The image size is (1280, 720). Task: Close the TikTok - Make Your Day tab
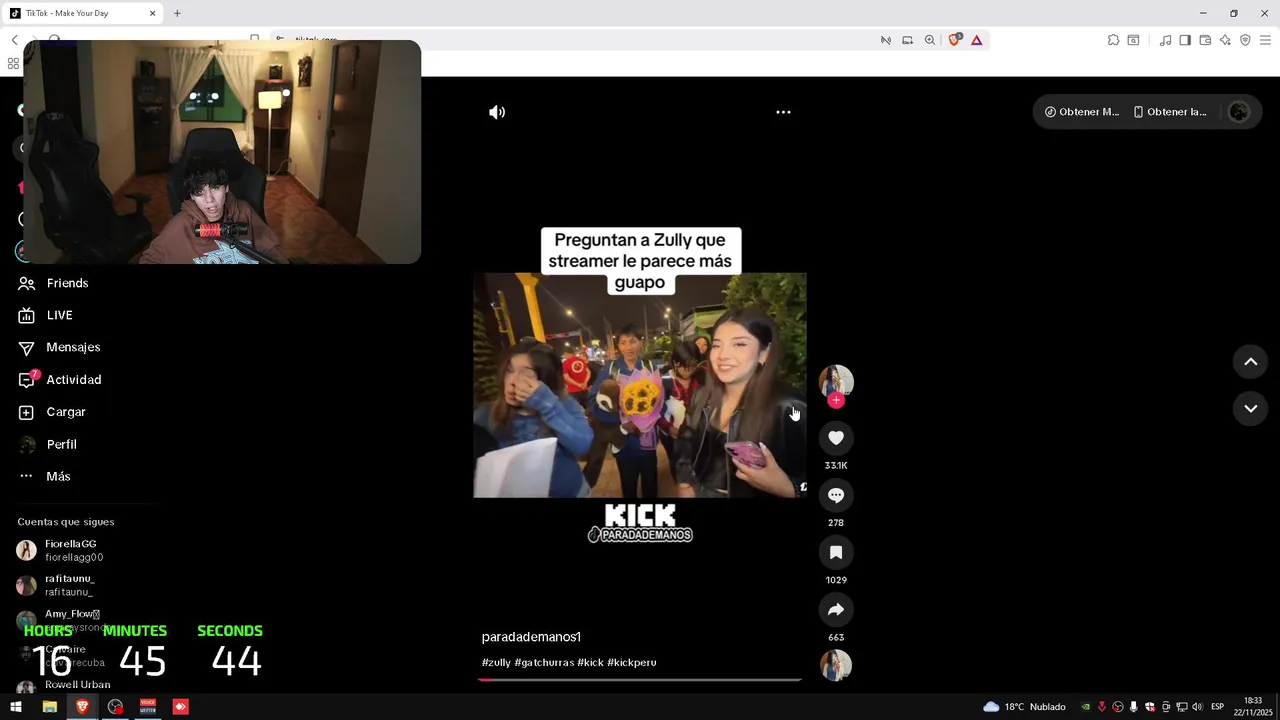(x=153, y=13)
